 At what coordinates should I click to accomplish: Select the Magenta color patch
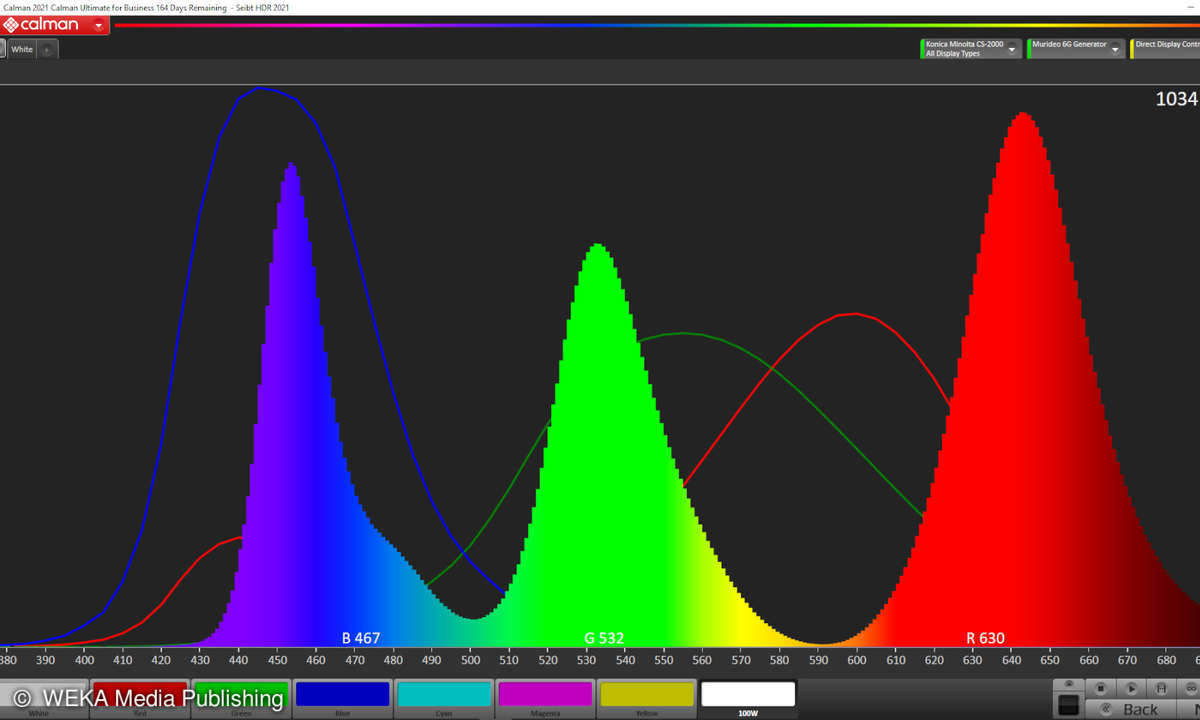(546, 697)
